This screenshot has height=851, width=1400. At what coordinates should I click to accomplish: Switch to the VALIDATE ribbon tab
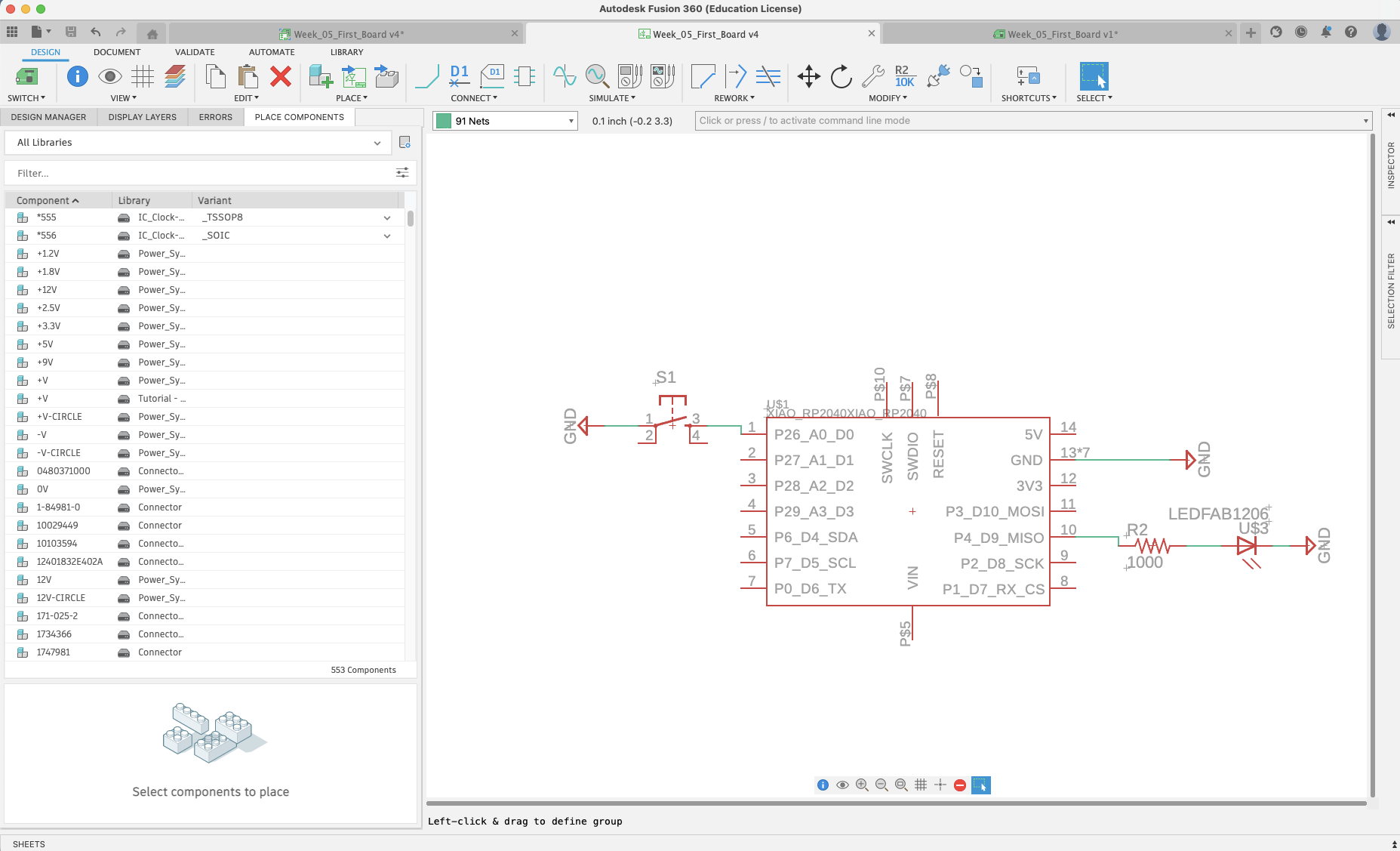click(195, 52)
